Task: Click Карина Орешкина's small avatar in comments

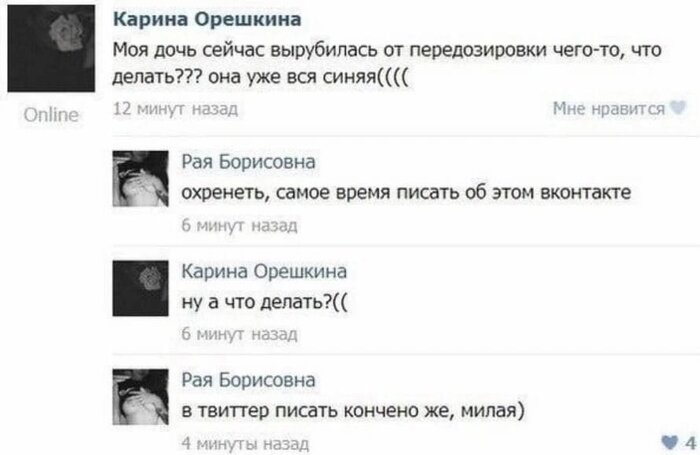Action: click(140, 288)
